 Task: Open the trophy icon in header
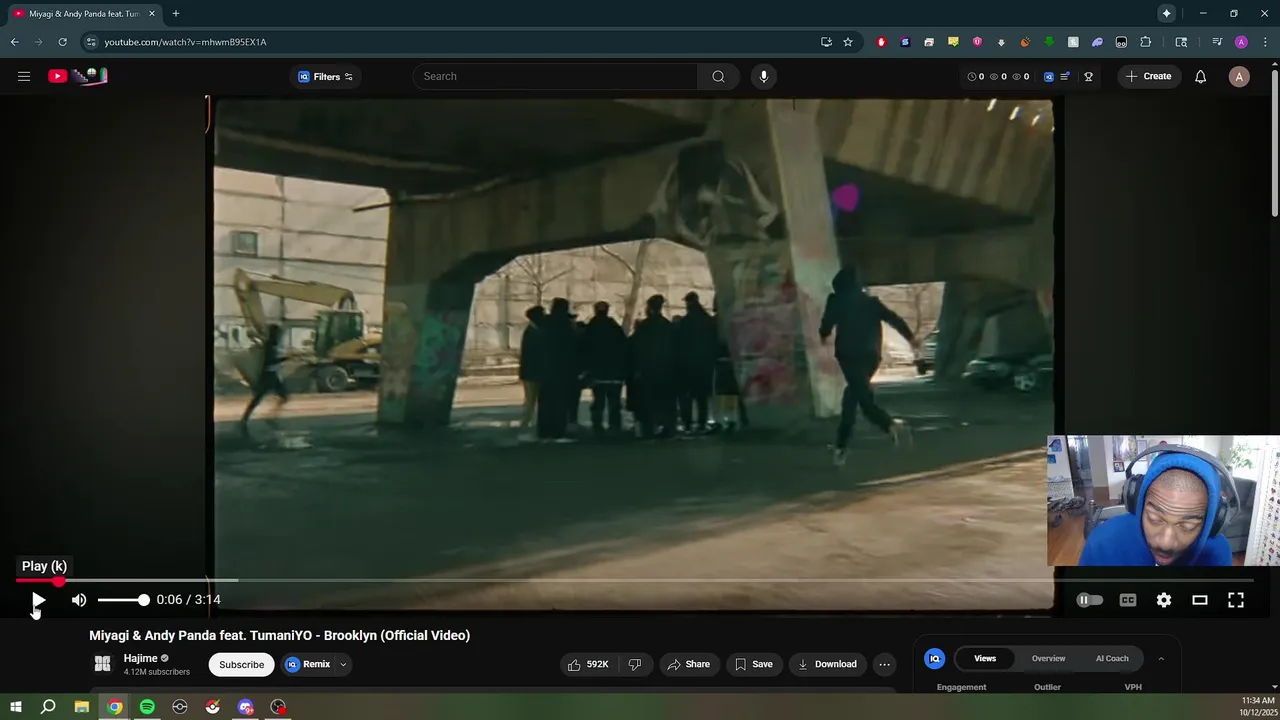[x=1088, y=77]
